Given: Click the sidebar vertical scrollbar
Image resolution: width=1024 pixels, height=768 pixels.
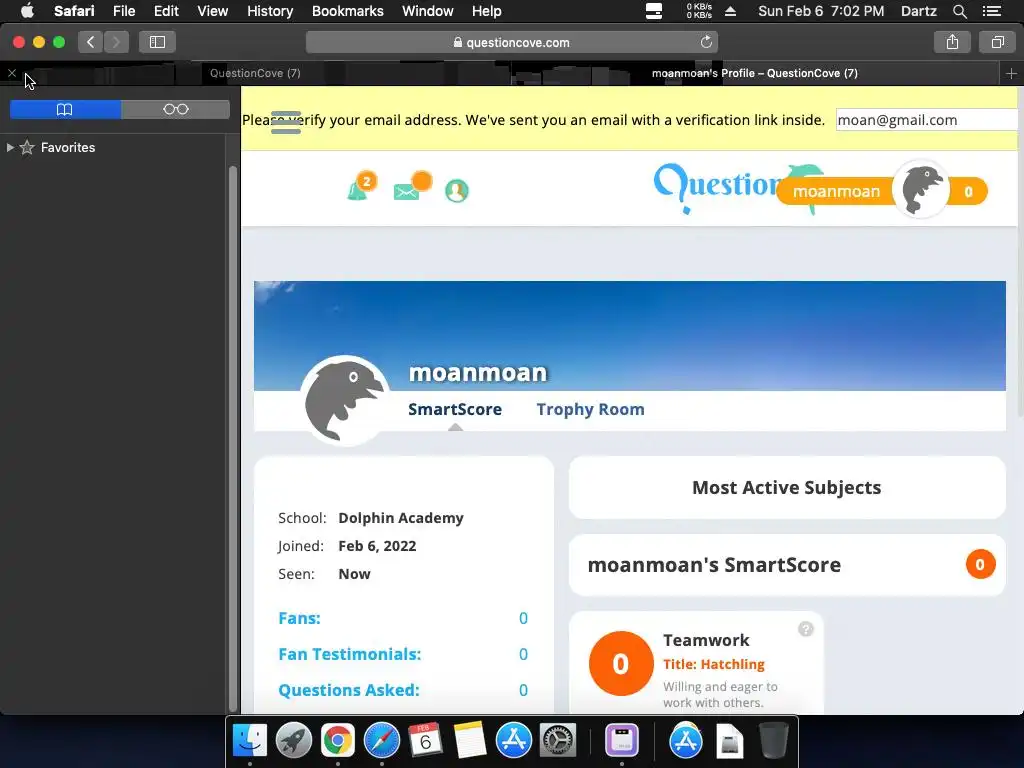Looking at the screenshot, I should tap(232, 439).
